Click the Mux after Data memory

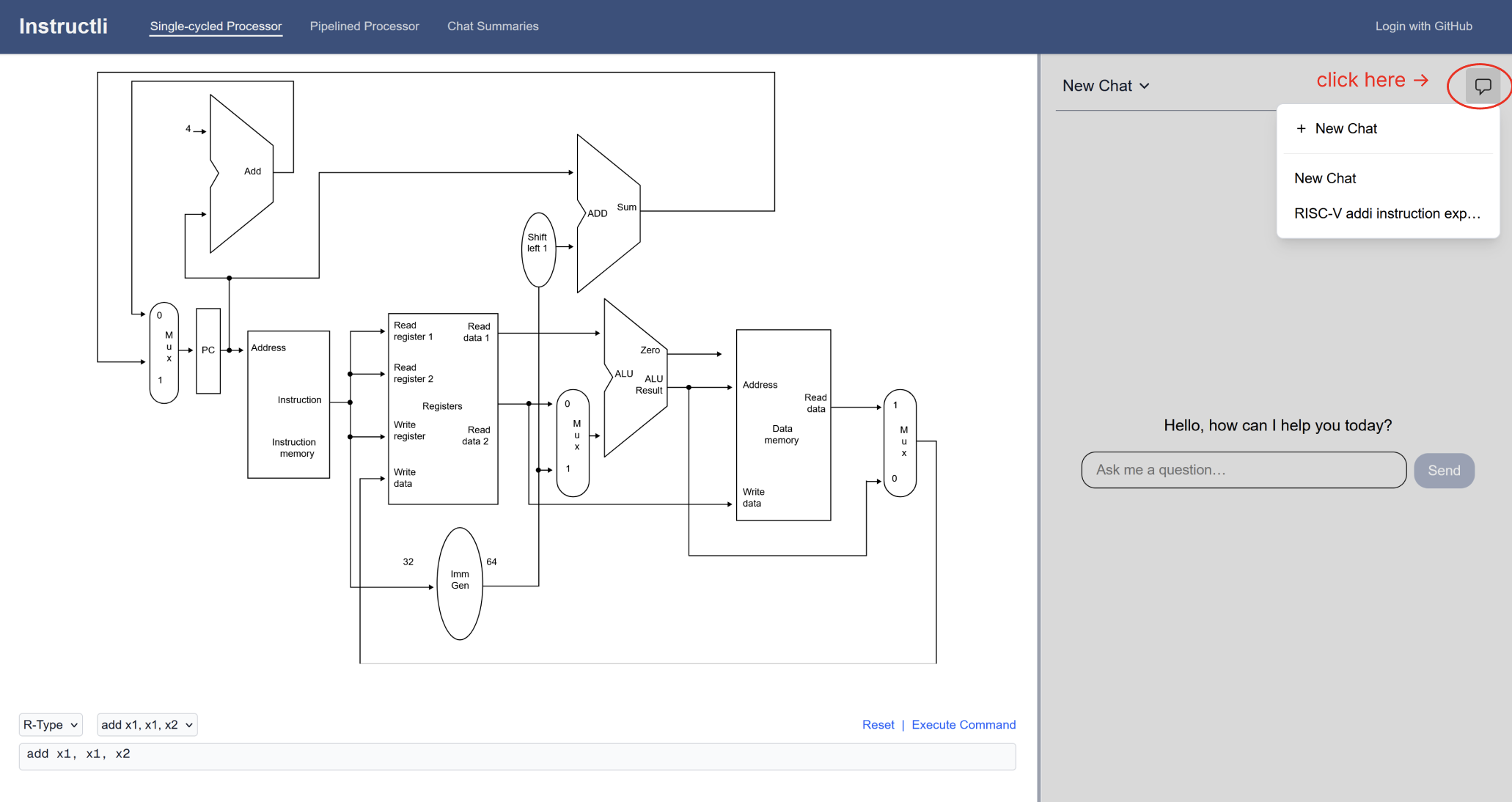pyautogui.click(x=900, y=443)
